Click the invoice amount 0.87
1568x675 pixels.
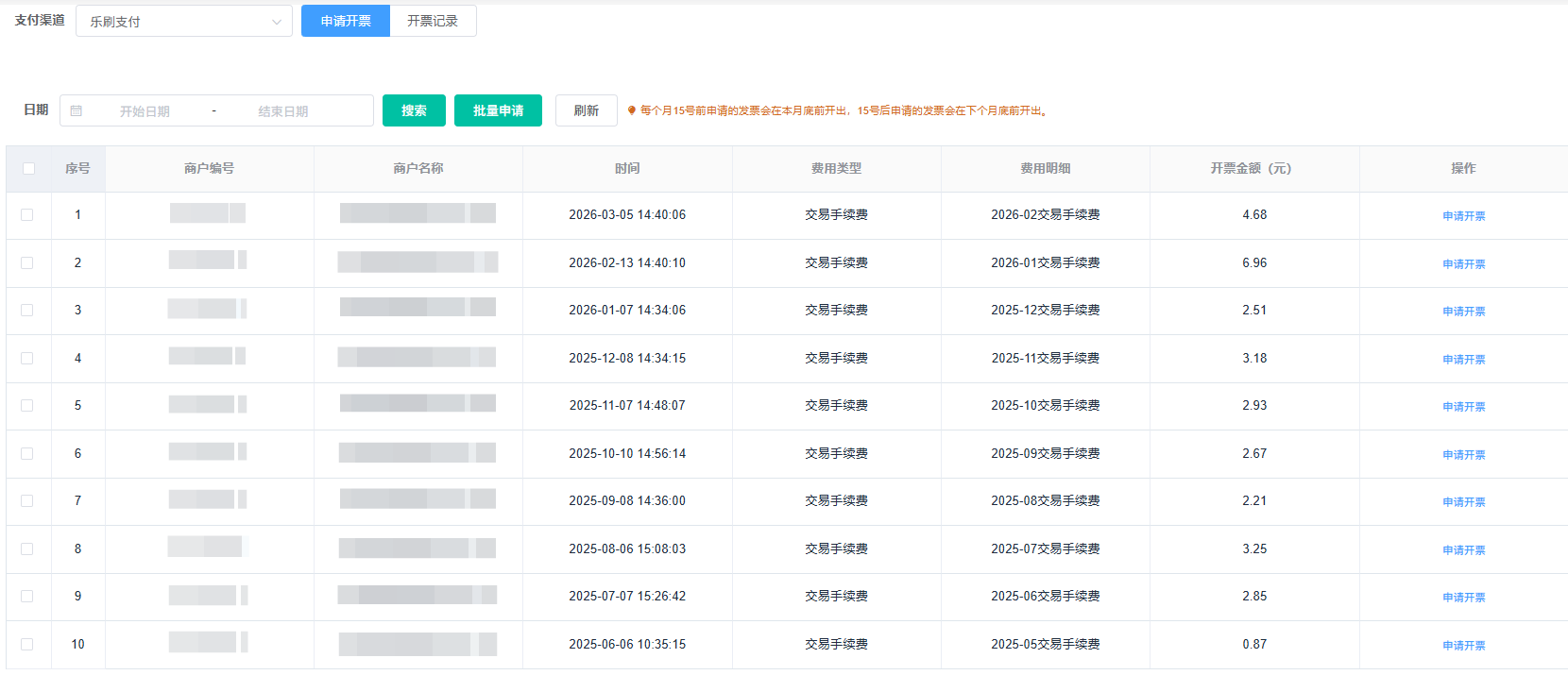(x=1254, y=644)
